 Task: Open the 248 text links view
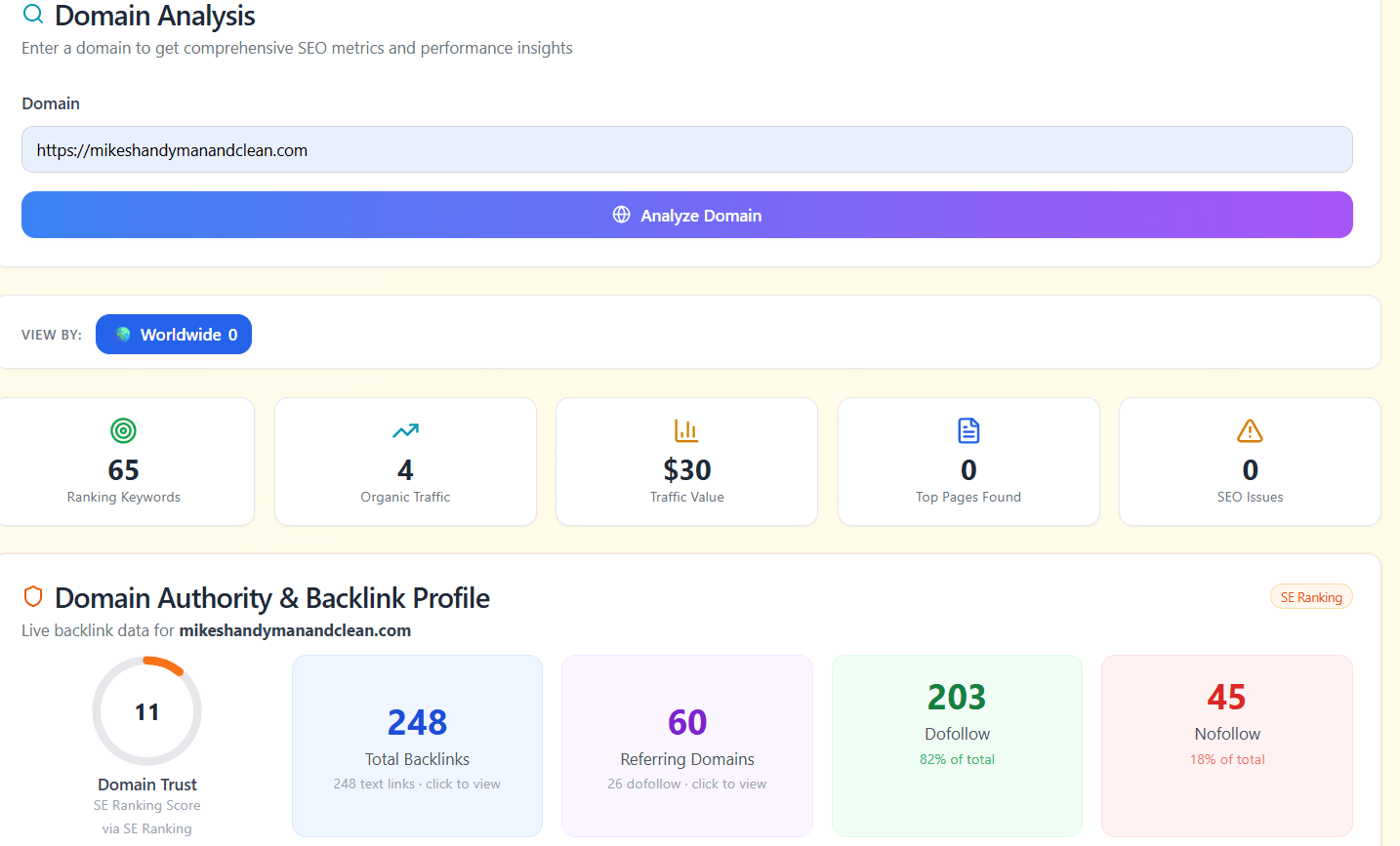point(417,784)
